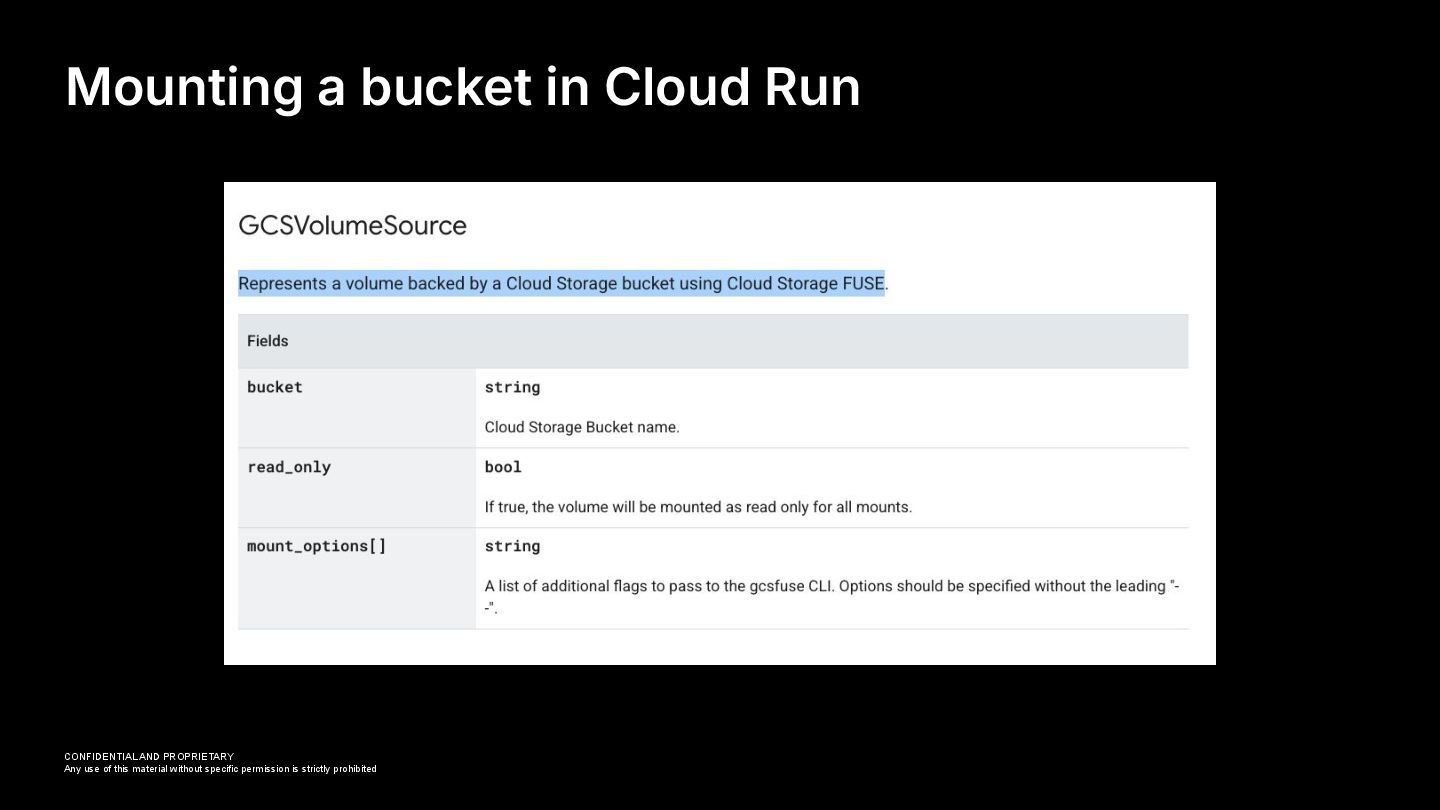This screenshot has height=810, width=1440.
Task: Click the string type in bucket row
Action: tap(512, 387)
